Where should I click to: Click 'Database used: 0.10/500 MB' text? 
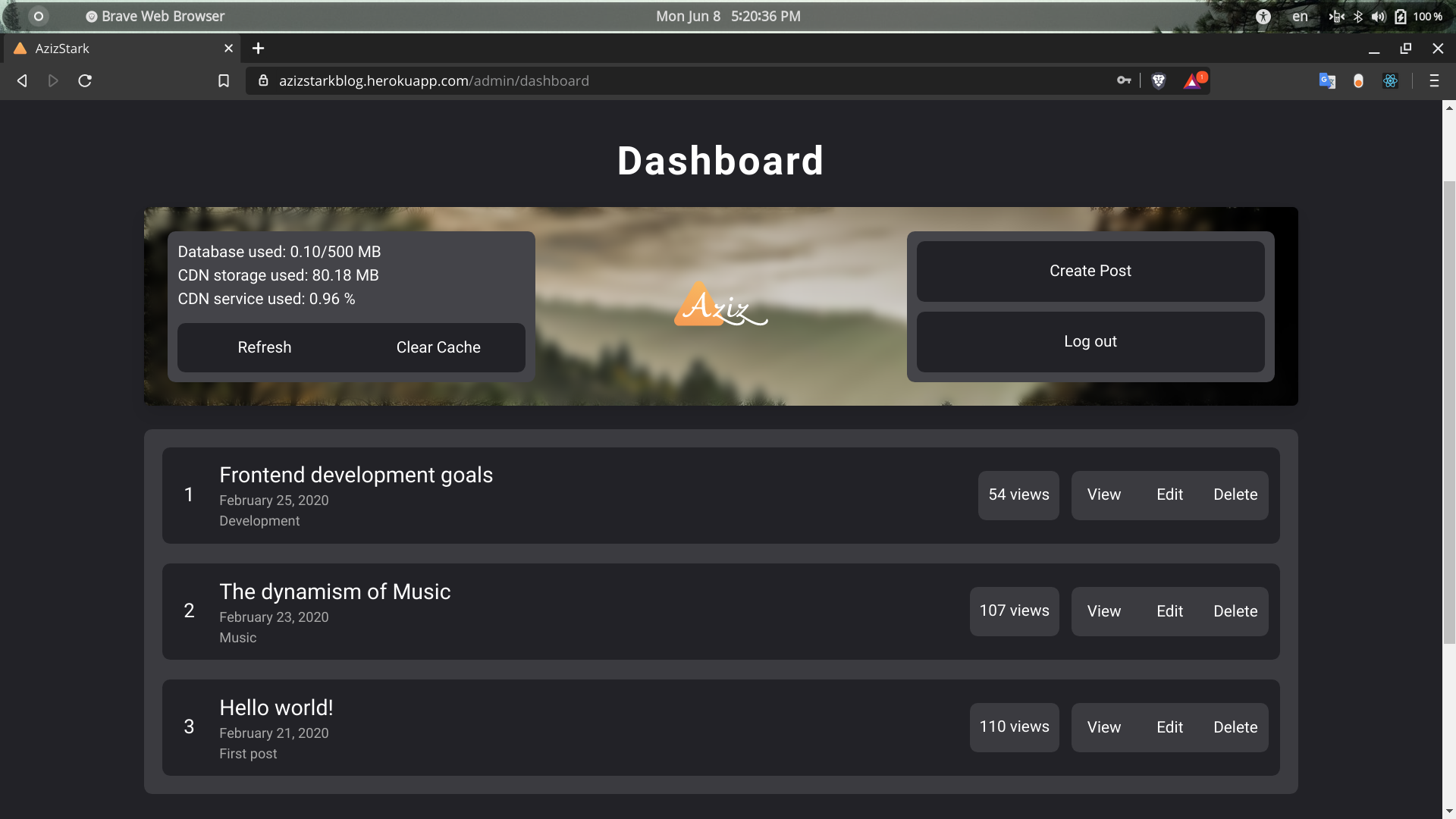click(x=279, y=252)
